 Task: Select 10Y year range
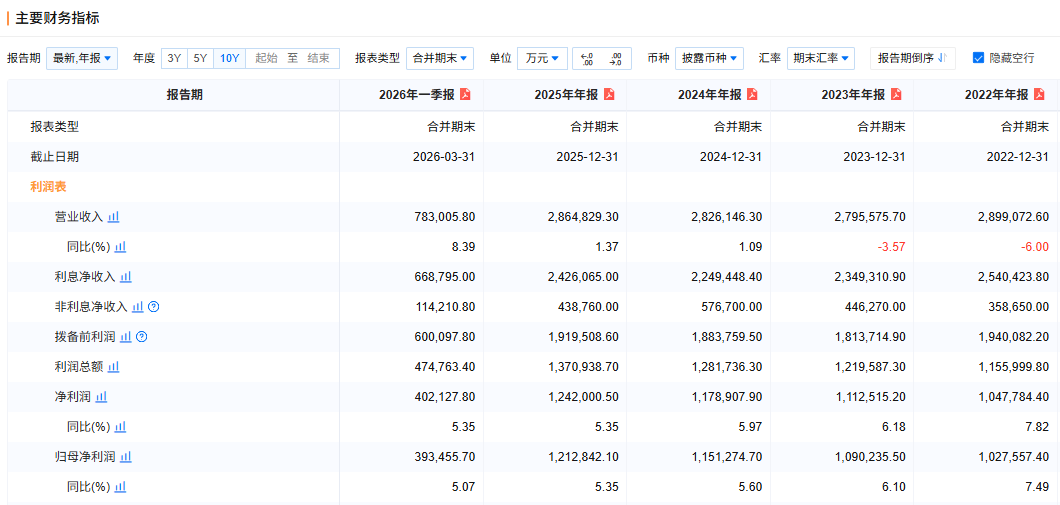click(x=230, y=58)
